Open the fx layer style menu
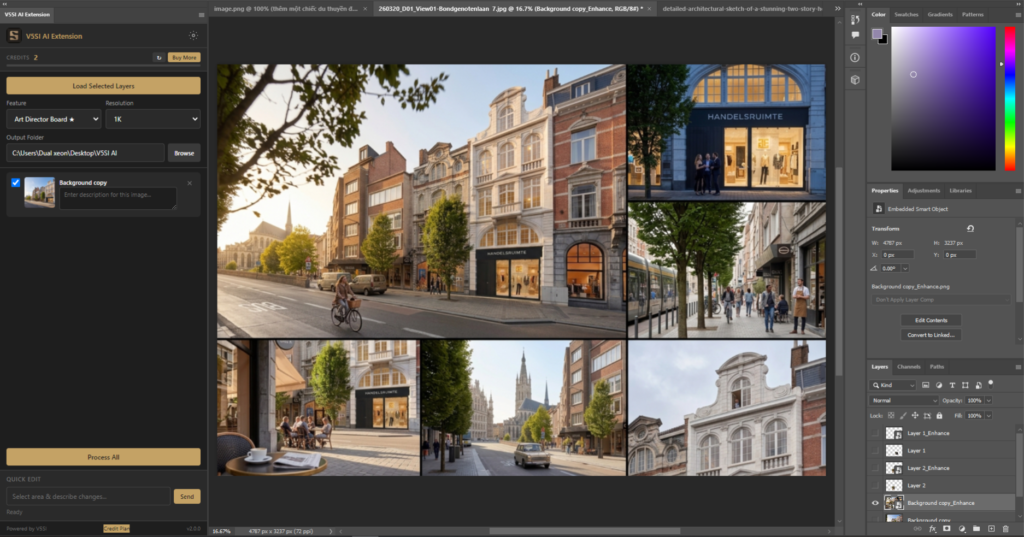1024x537 pixels. [x=931, y=528]
